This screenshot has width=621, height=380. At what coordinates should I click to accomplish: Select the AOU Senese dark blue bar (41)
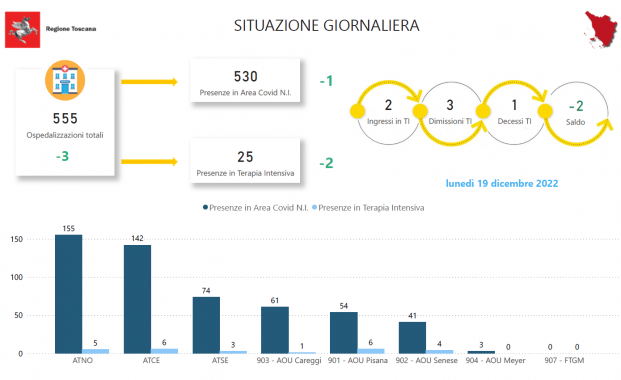(x=412, y=338)
